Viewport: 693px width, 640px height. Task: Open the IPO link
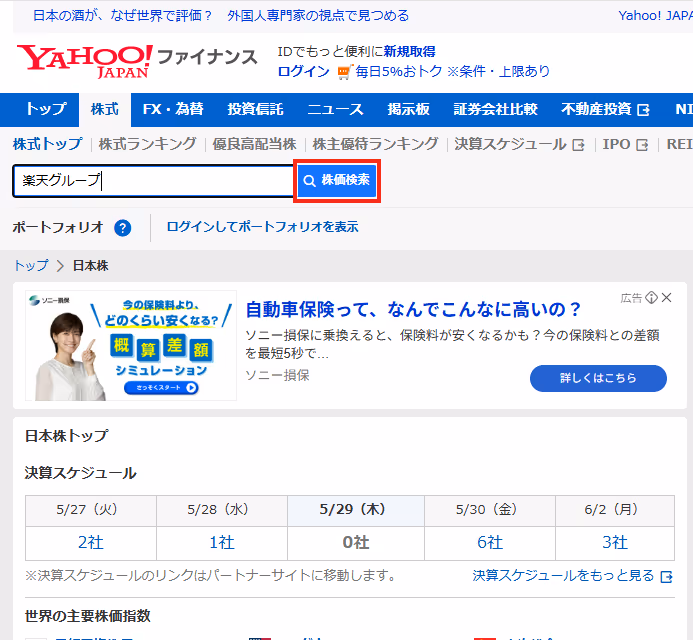coord(625,144)
